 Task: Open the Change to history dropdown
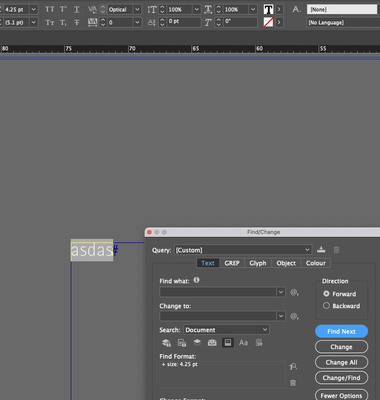pos(281,316)
